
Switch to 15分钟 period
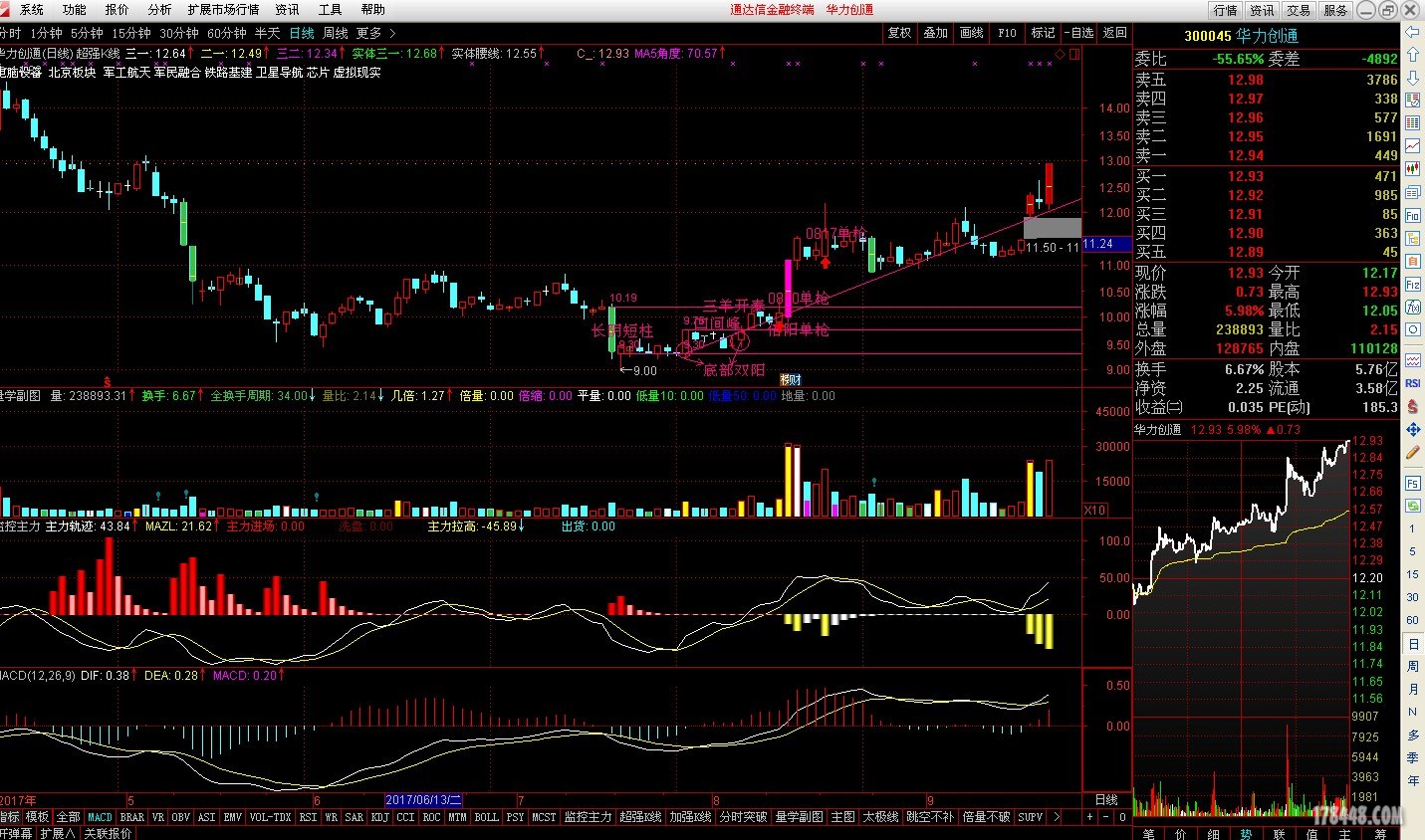pyautogui.click(x=130, y=33)
